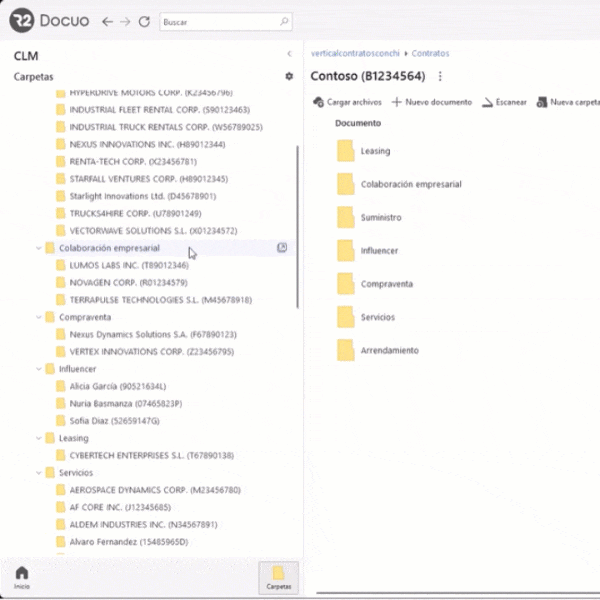Go back with the left arrow

pos(107,21)
